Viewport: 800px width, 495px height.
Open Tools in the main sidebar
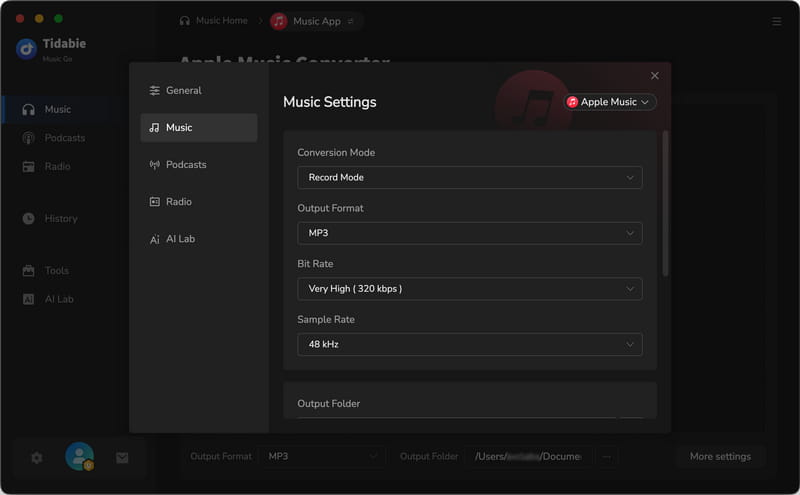61,270
